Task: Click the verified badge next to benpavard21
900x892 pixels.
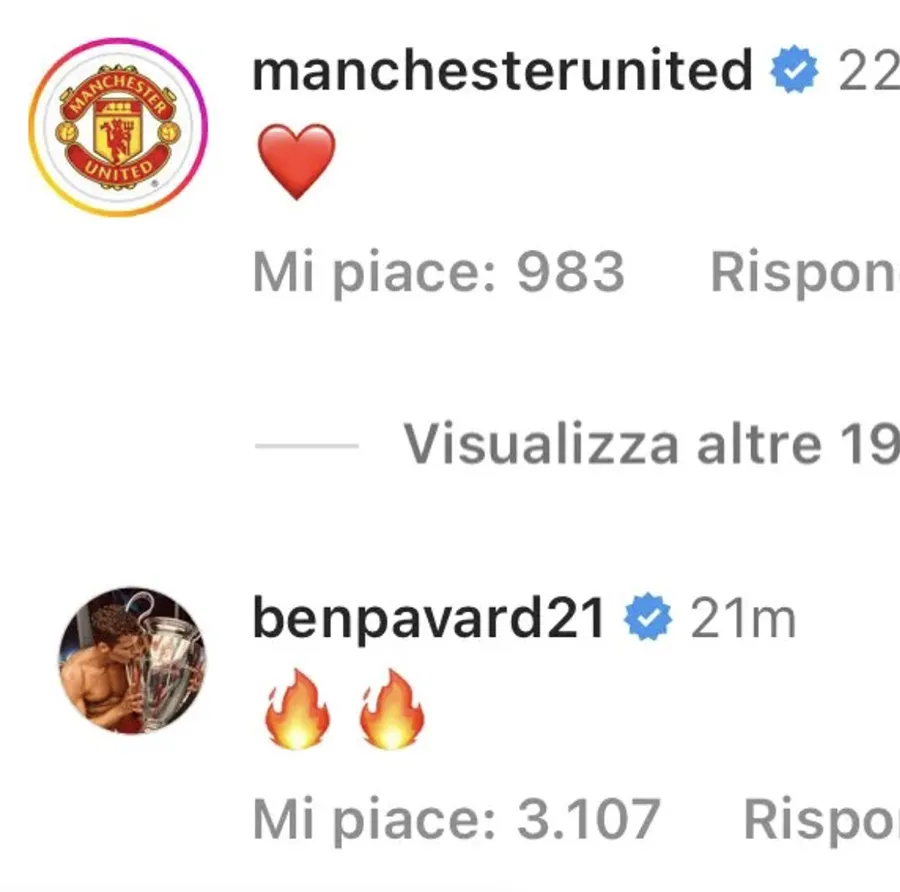Action: [650, 618]
